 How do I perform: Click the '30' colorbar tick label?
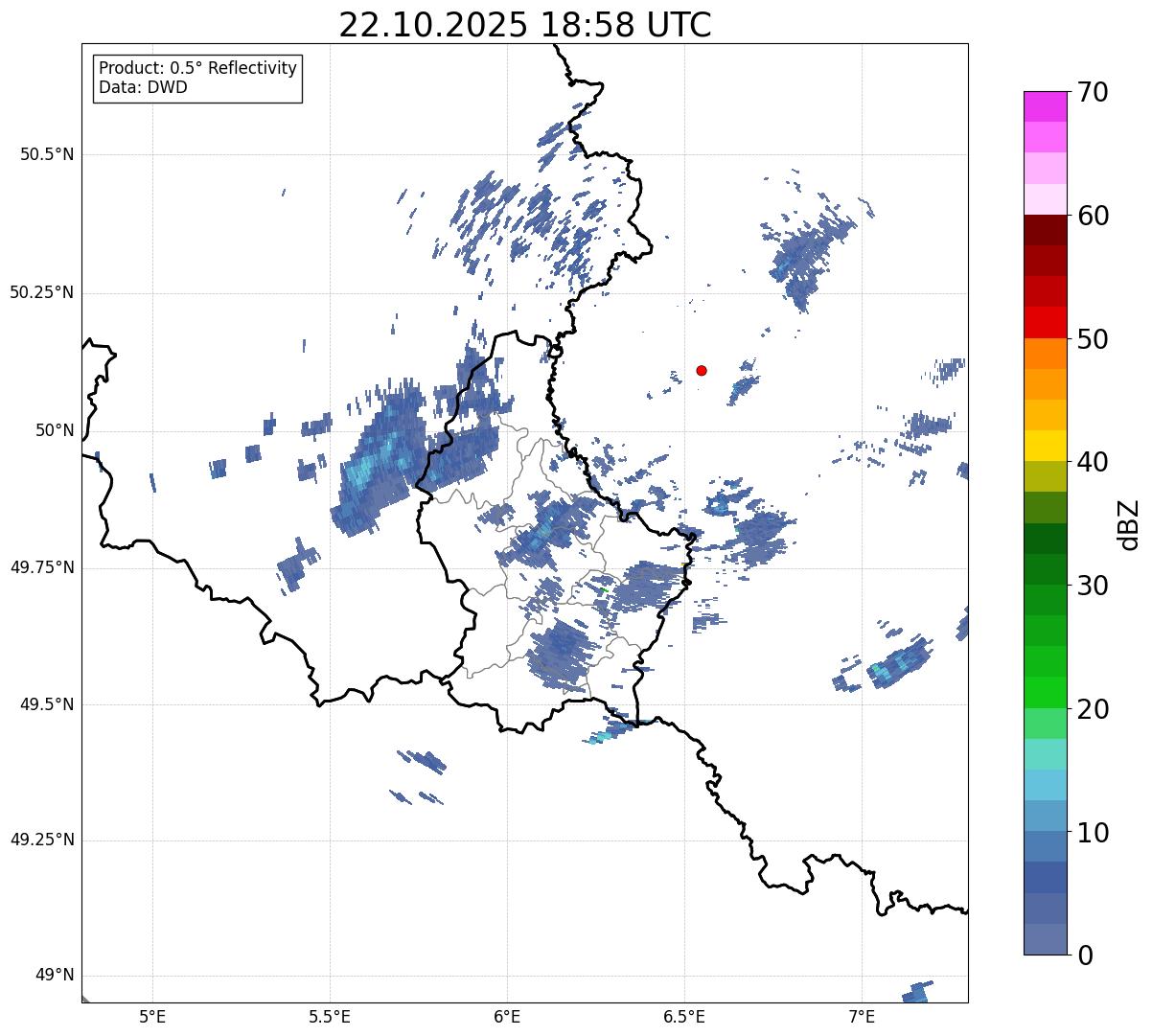1093,586
